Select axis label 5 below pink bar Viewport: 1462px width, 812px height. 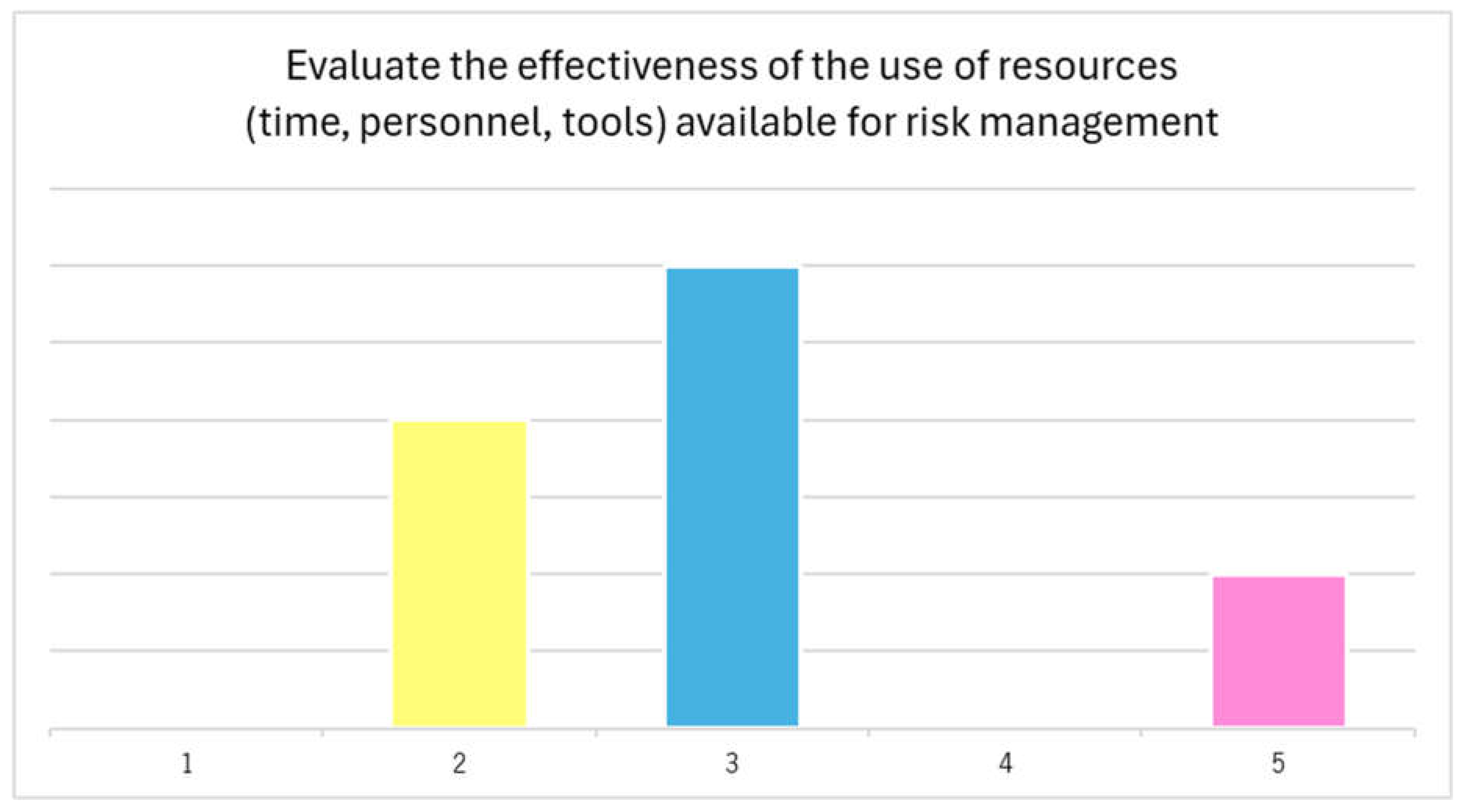(x=1278, y=764)
